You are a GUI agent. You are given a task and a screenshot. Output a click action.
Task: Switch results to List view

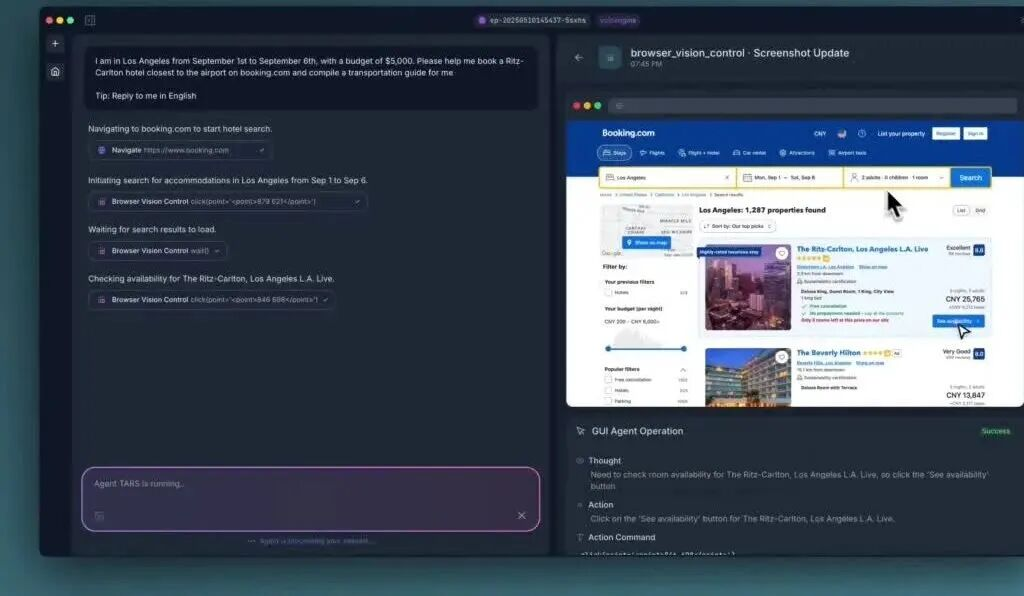[961, 210]
